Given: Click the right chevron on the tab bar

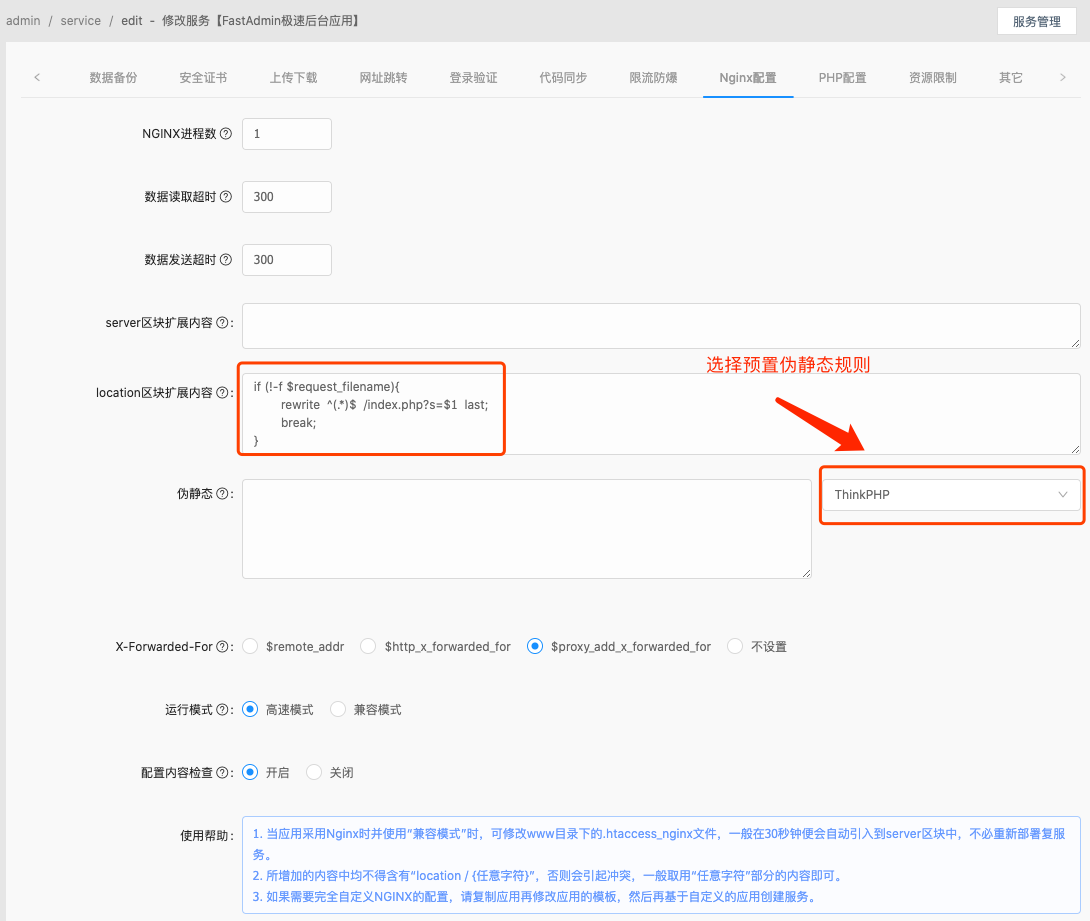Looking at the screenshot, I should pos(1063,76).
